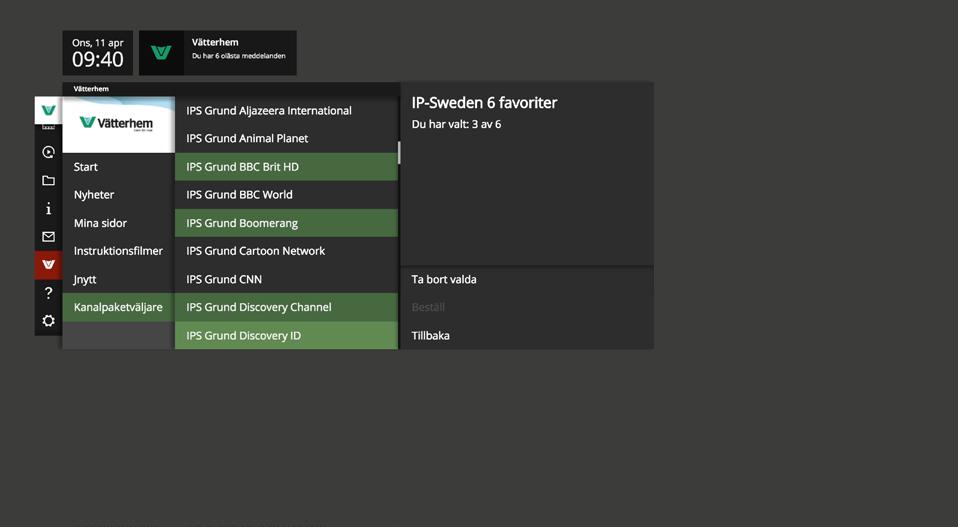Open the help question mark icon
Viewport: 958px width, 527px height.
point(48,293)
